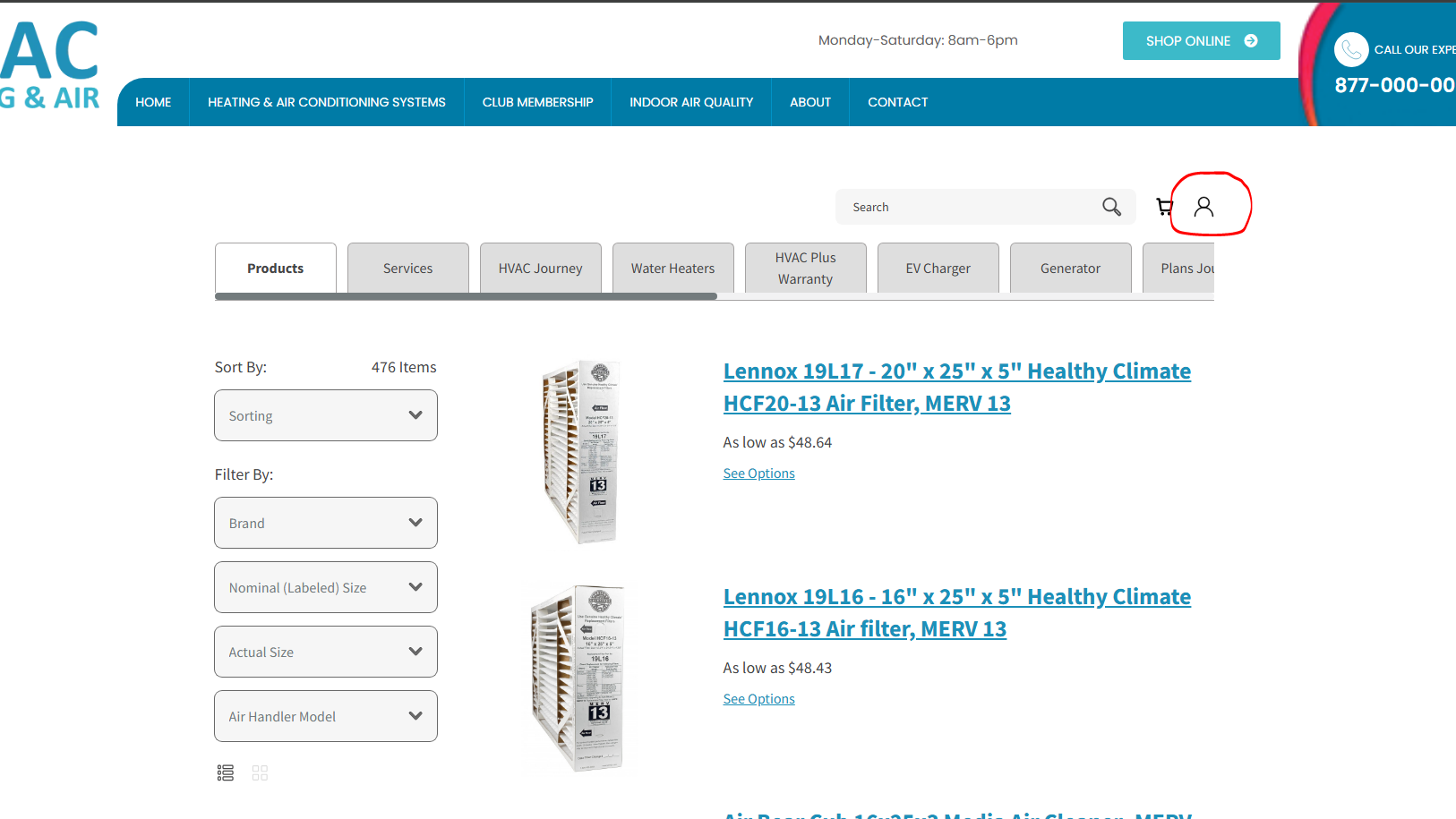This screenshot has height=819, width=1456.
Task: Open the user account icon
Action: pyautogui.click(x=1204, y=207)
